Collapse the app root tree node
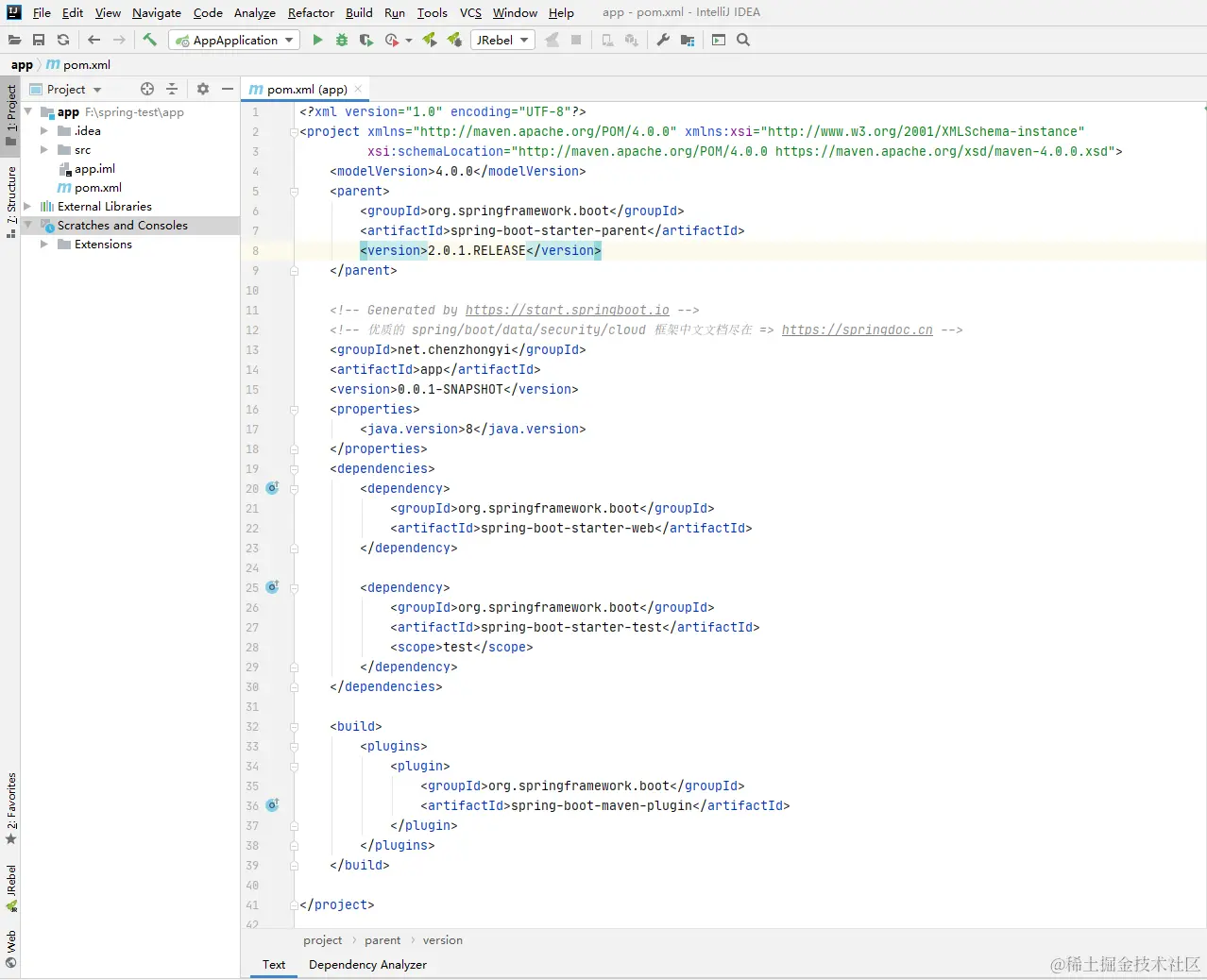This screenshot has height=980, width=1207. [x=28, y=111]
